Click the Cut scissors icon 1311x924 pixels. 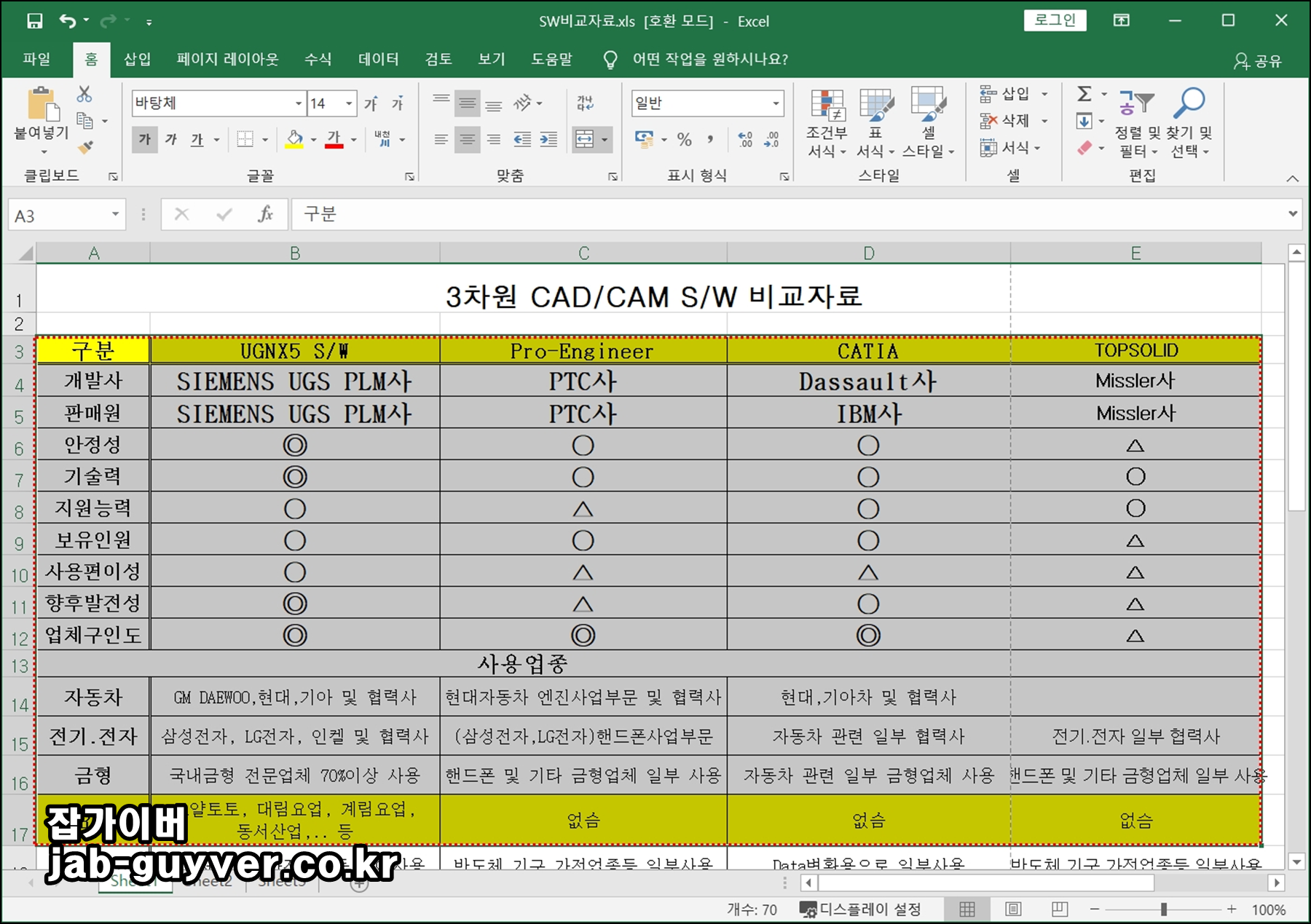[84, 95]
